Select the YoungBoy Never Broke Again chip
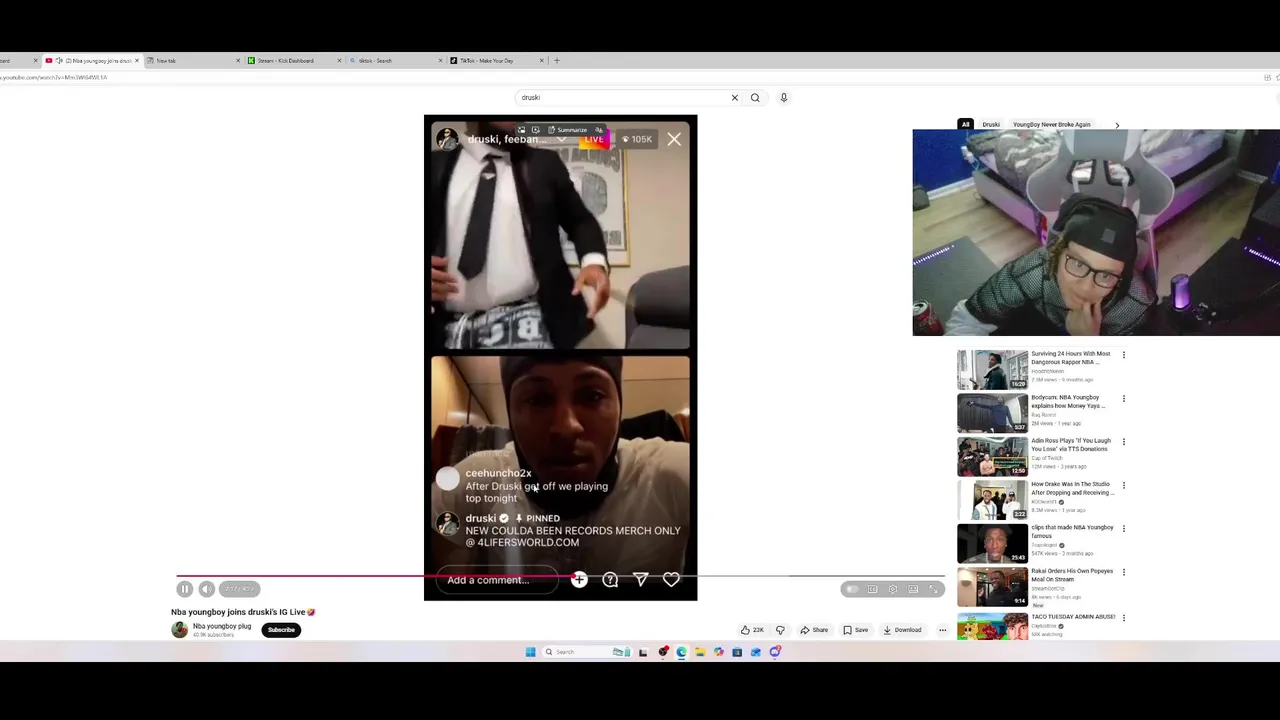The height and width of the screenshot is (720, 1280). [x=1052, y=125]
